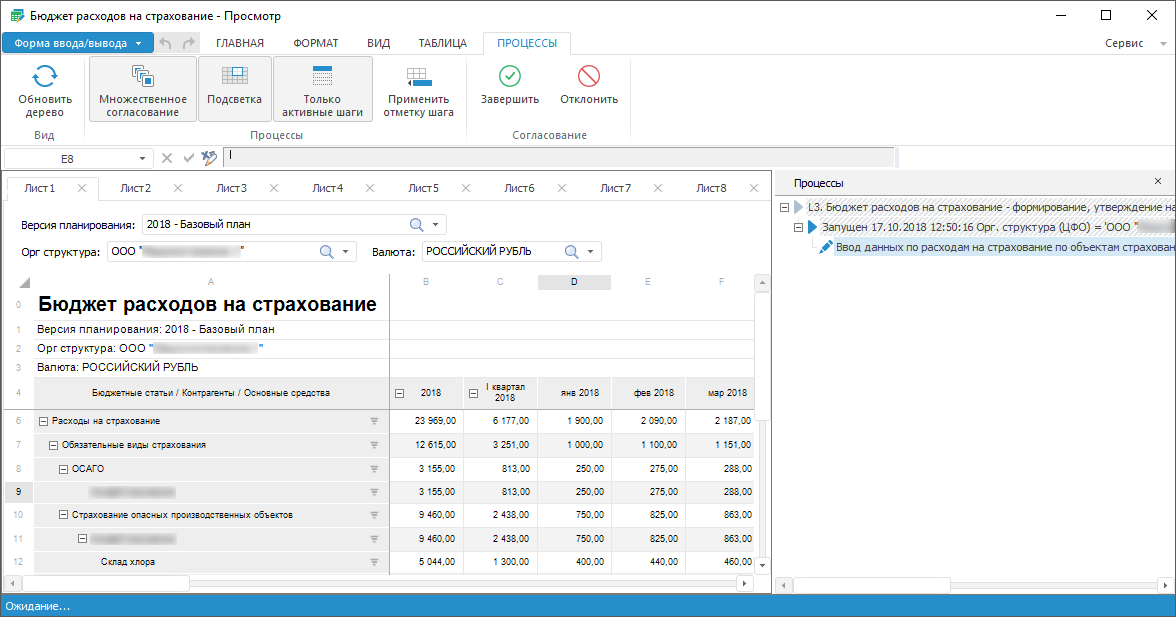Image resolution: width=1176 pixels, height=617 pixels.
Task: Collapse the ОСАГО tree row
Action: [64, 469]
